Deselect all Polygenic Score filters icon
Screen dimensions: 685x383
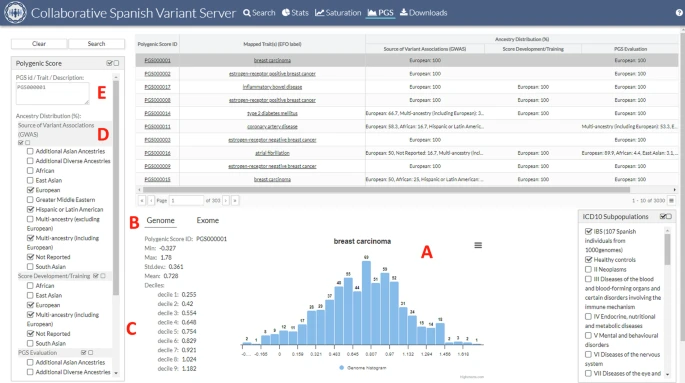point(116,63)
